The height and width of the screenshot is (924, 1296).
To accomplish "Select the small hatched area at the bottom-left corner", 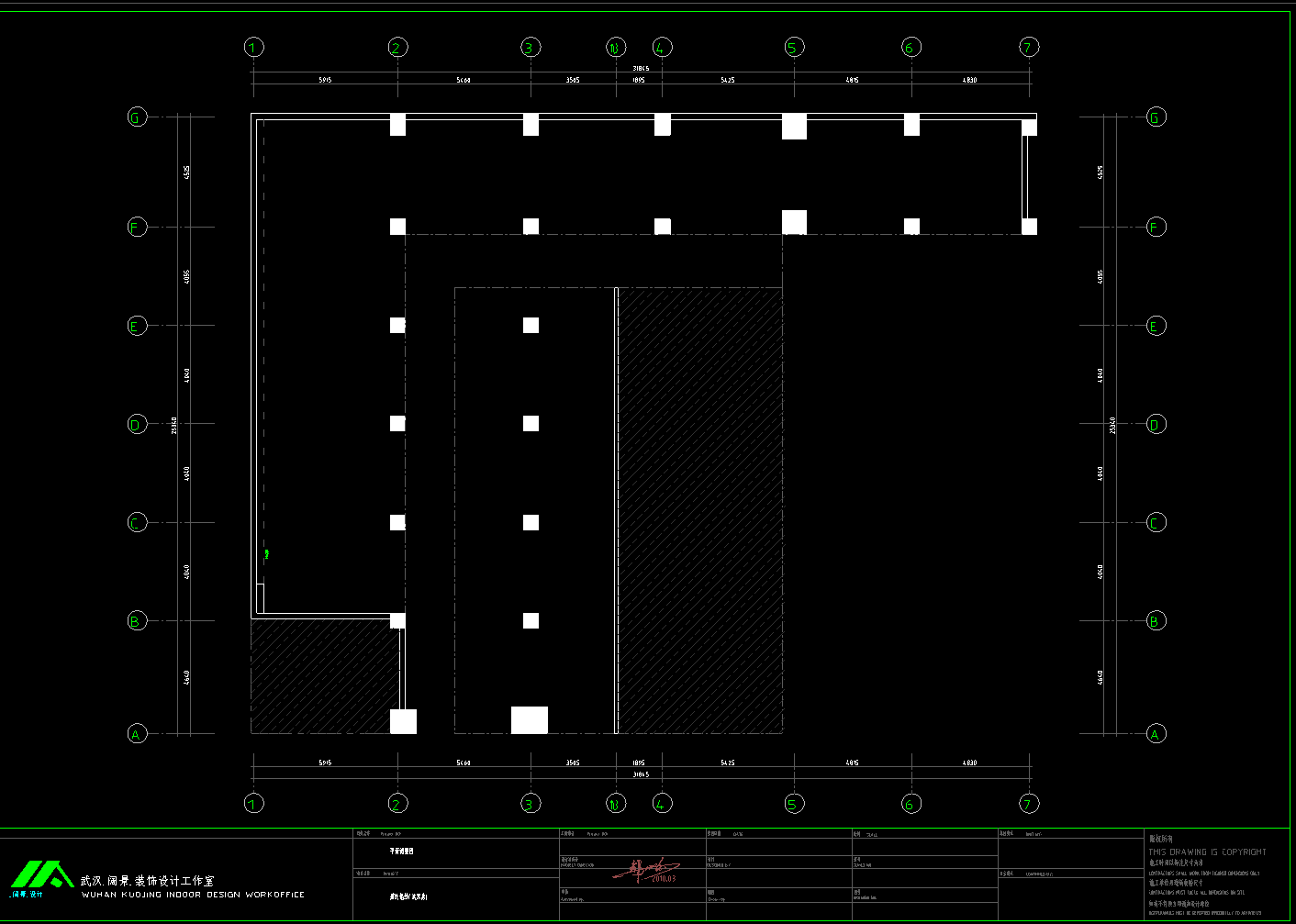I will (324, 677).
